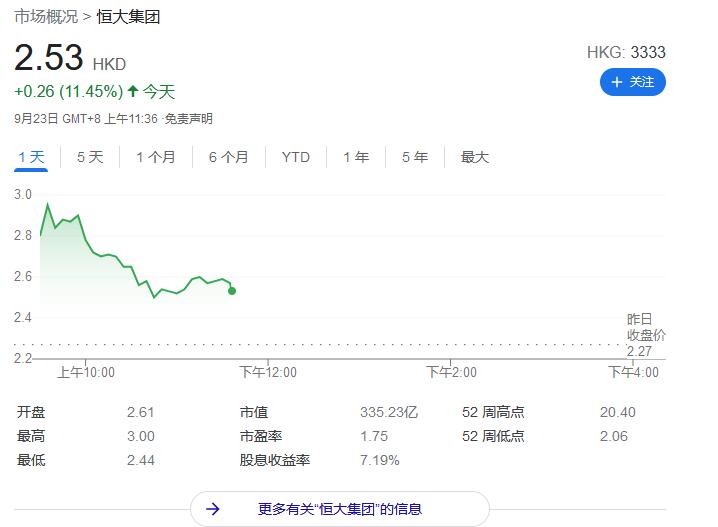Screen dimensions: 718x527
Task: Click the 52 周高点 value 20.40
Action: pyautogui.click(x=618, y=412)
